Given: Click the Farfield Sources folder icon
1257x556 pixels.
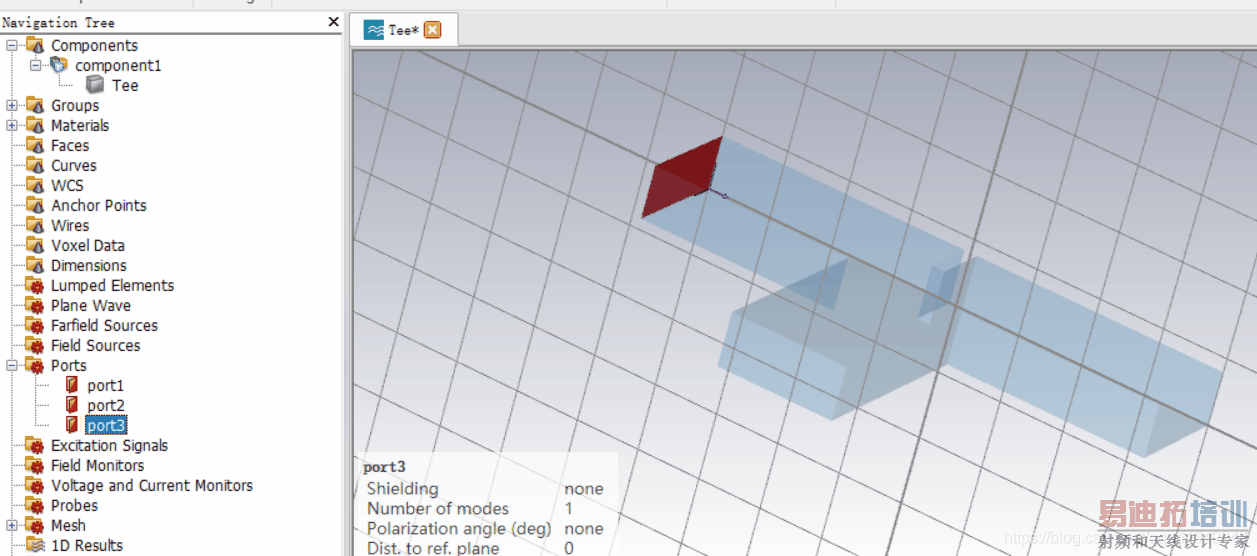Looking at the screenshot, I should 35,325.
